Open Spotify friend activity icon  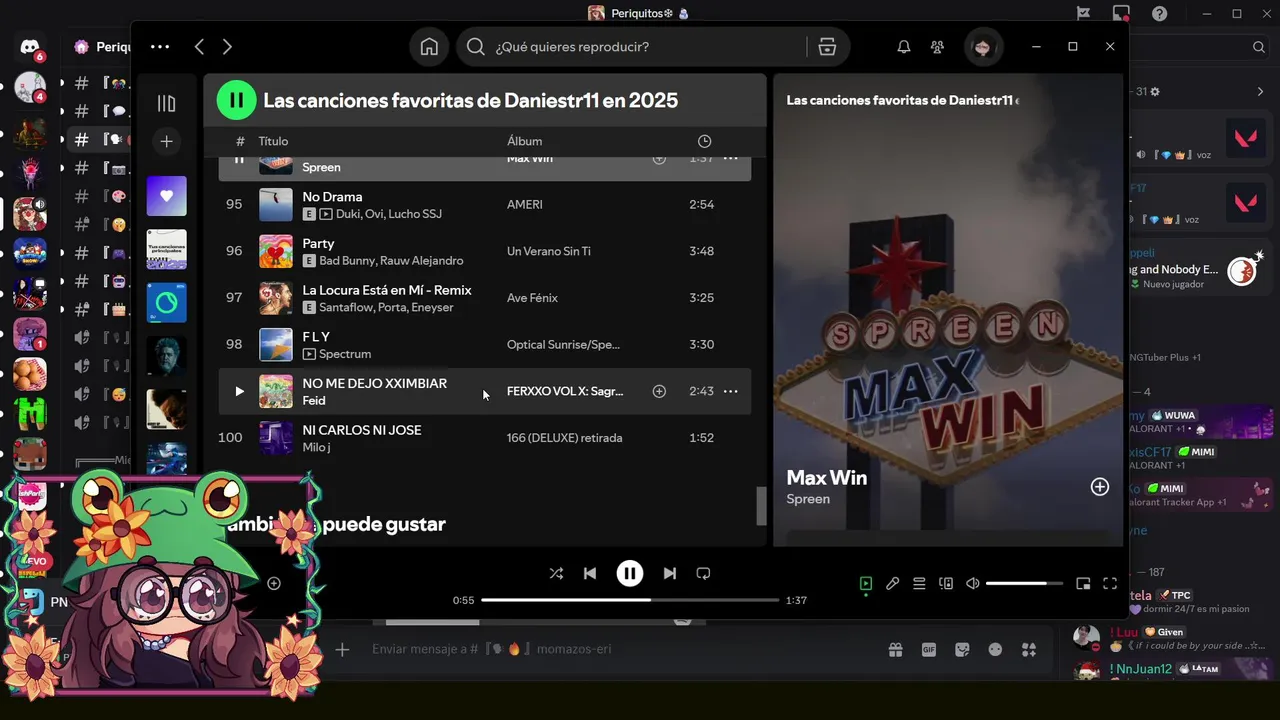(937, 47)
